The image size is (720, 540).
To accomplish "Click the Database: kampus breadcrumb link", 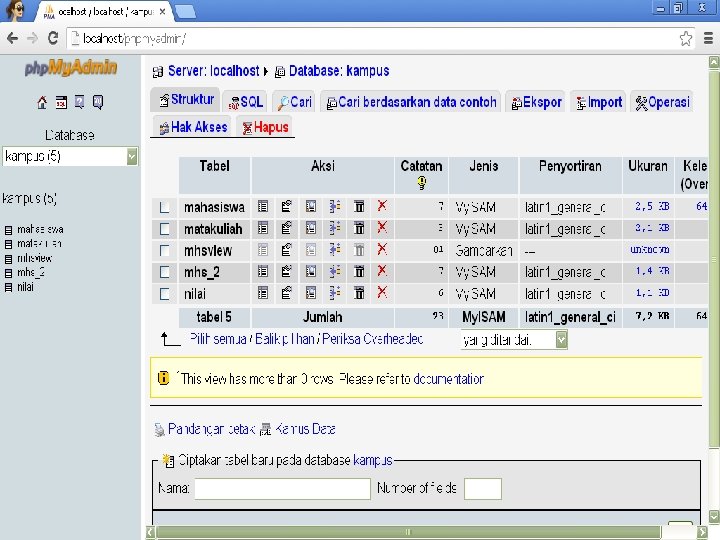I will tap(339, 71).
